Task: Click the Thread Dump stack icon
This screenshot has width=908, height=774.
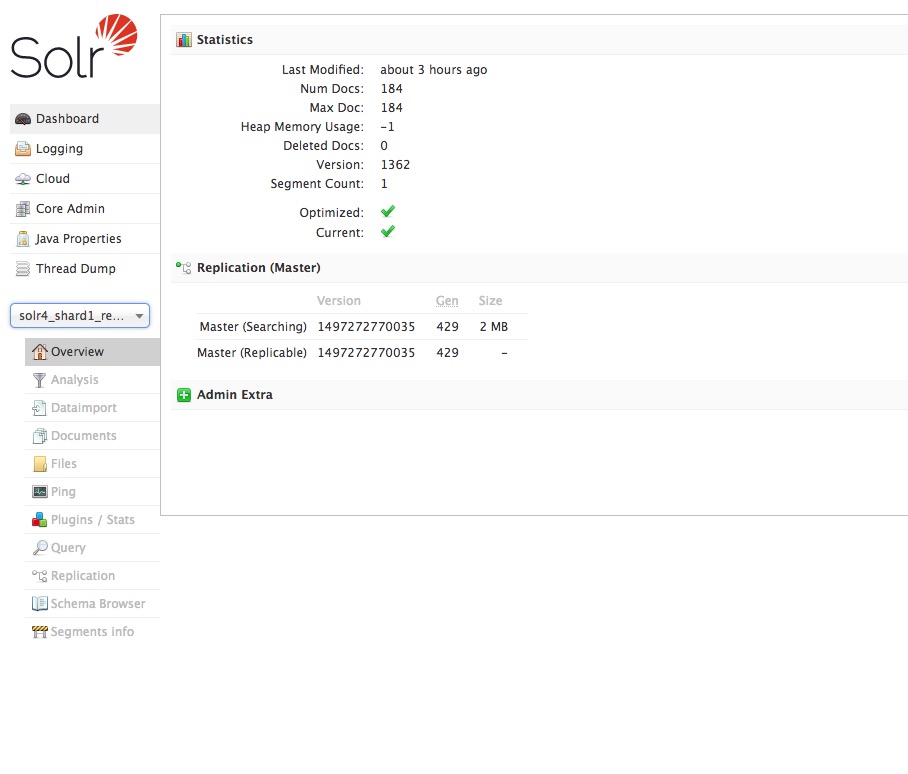Action: pos(23,269)
